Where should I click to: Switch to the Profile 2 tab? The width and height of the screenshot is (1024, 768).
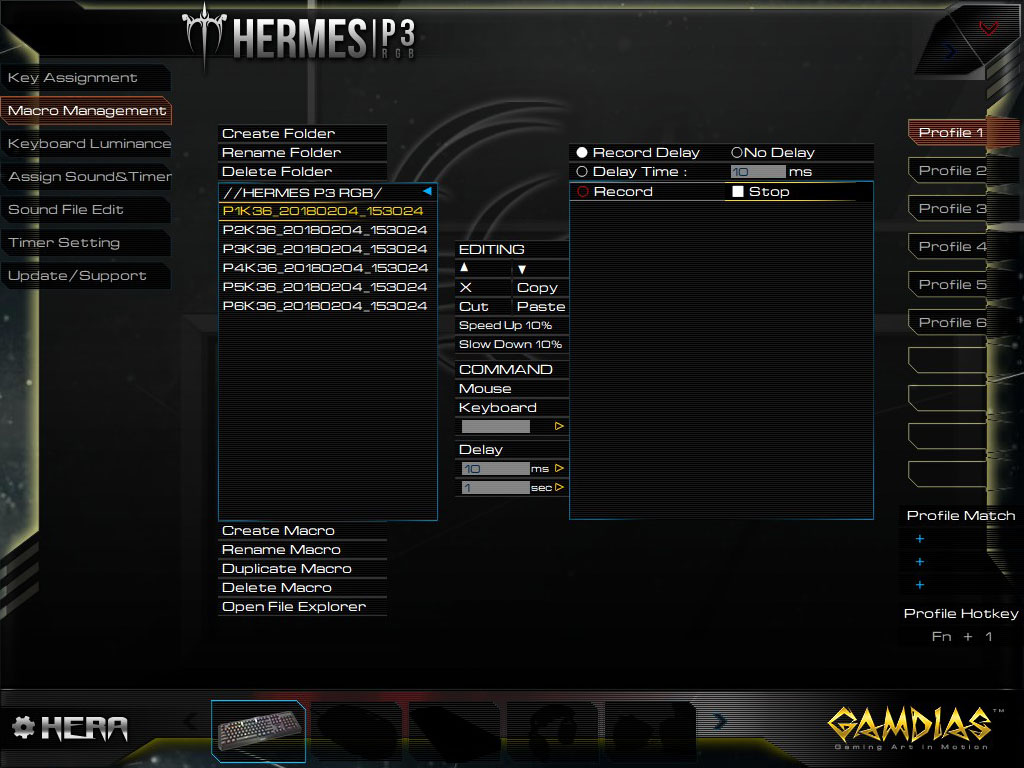tap(950, 170)
